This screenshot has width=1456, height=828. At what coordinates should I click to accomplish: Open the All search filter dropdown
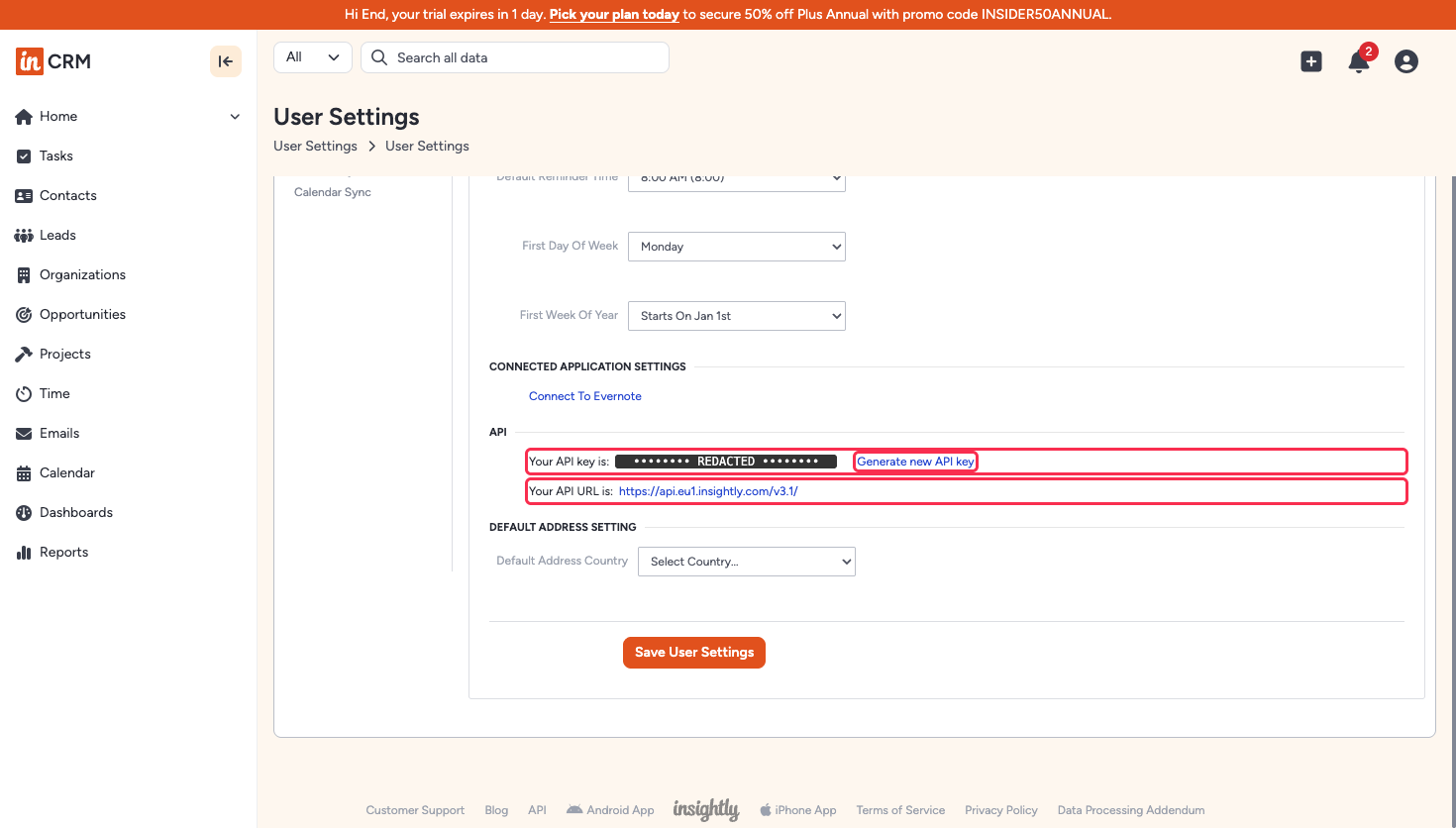(312, 57)
